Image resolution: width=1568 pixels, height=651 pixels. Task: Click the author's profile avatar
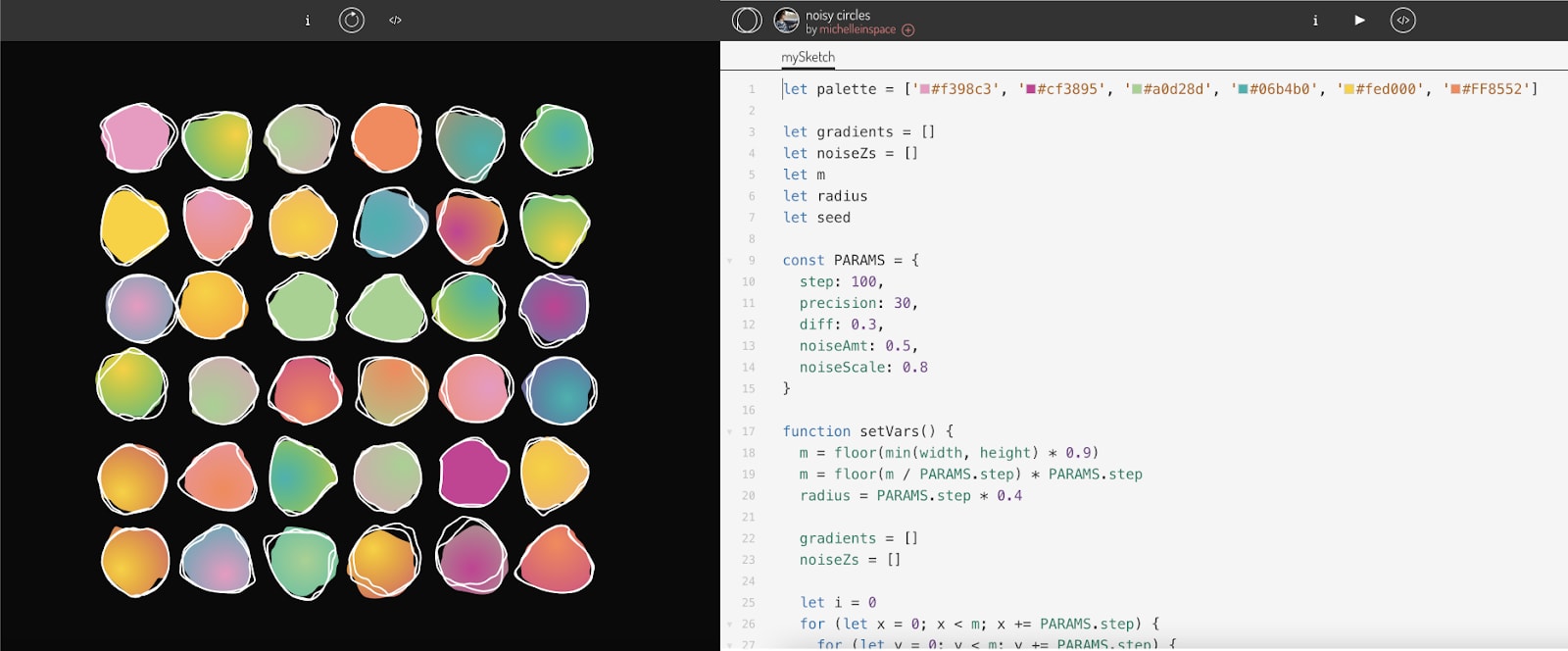tap(786, 21)
